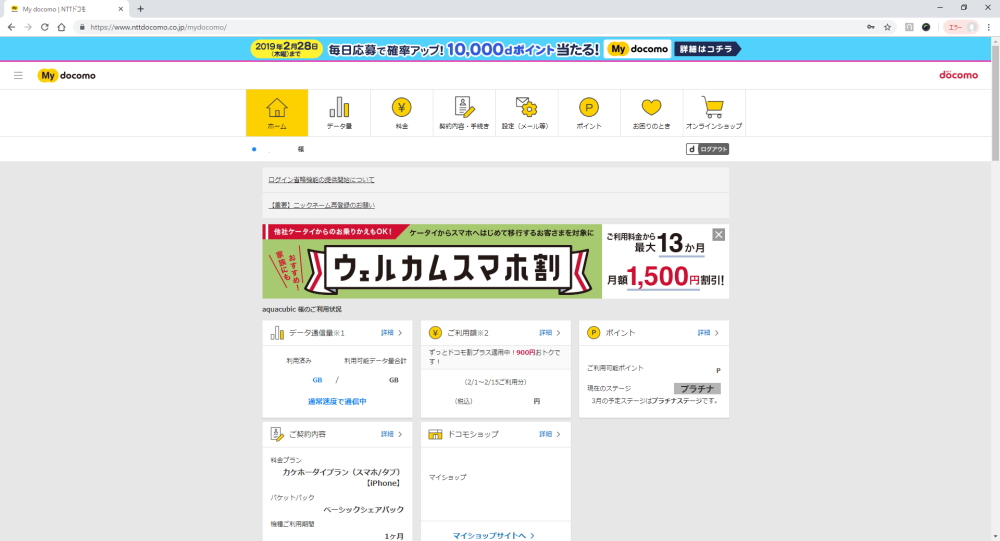This screenshot has height=541, width=1000.
Task: Open 詳細 link in ドコモショップ card
Action: point(550,434)
